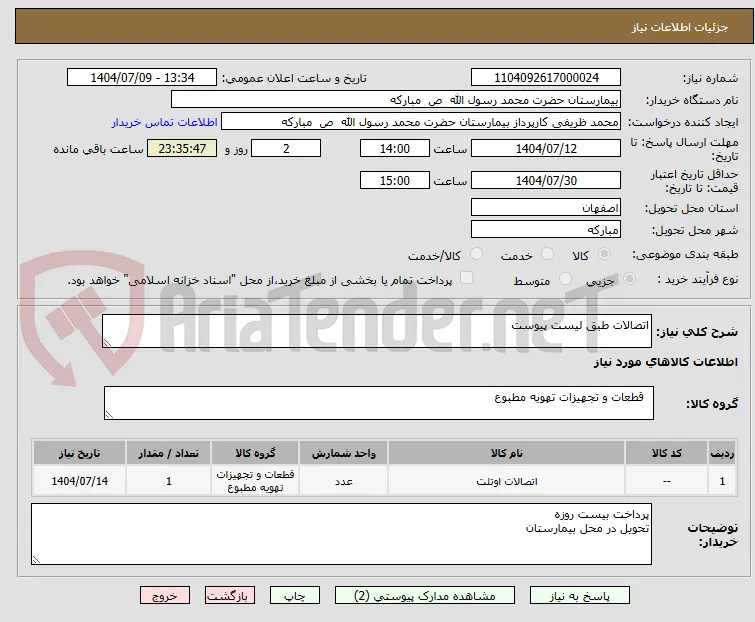Click the کد کالا column header

[666, 453]
